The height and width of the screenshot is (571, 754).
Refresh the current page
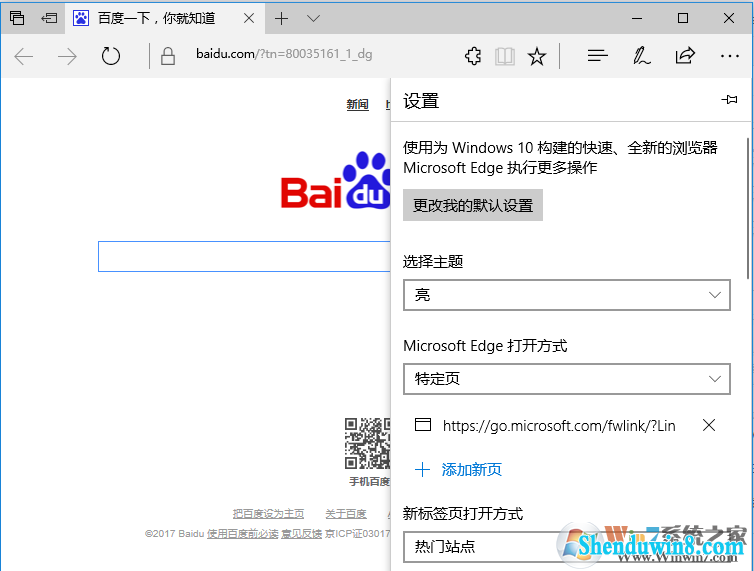click(x=111, y=56)
